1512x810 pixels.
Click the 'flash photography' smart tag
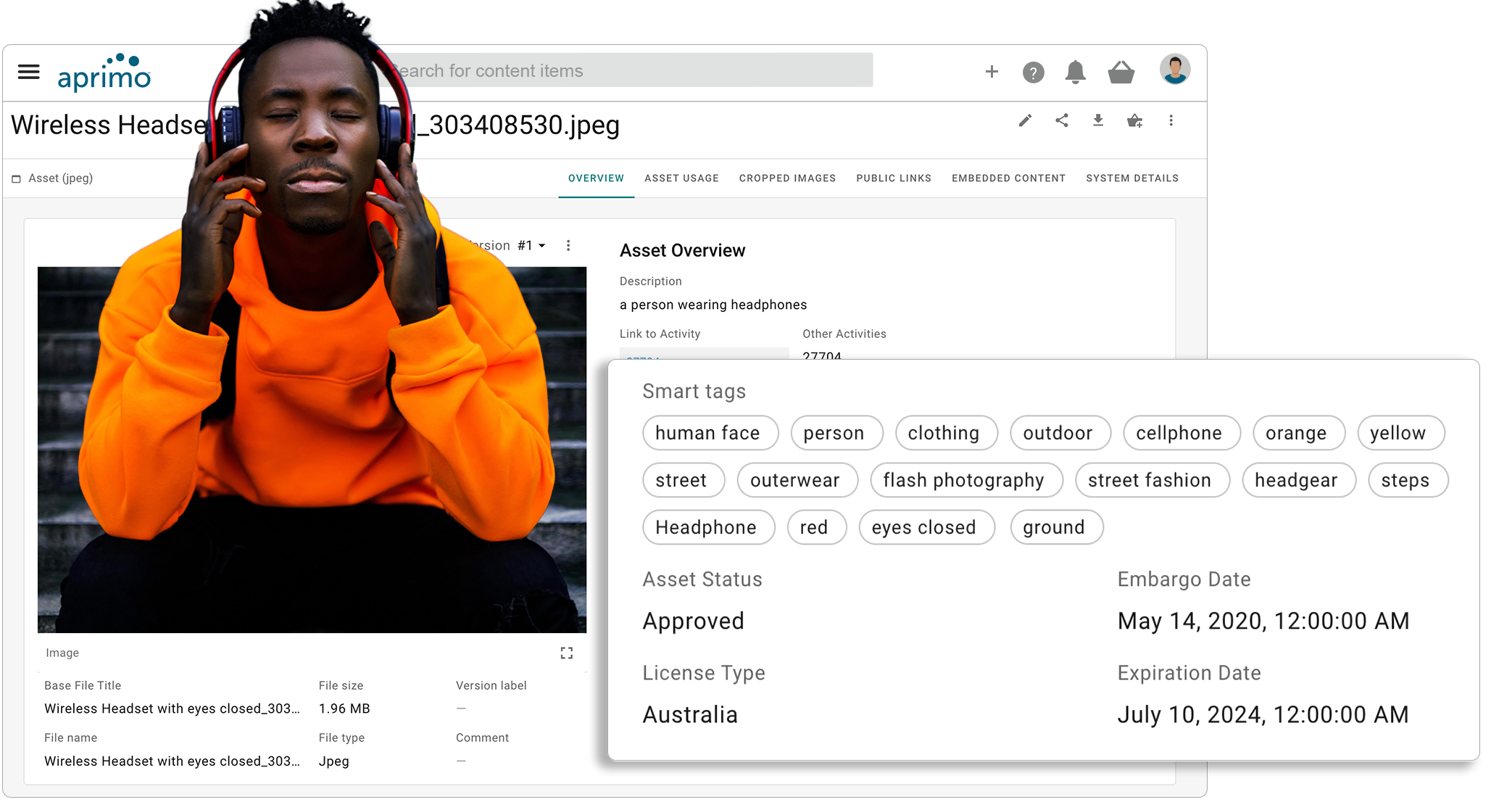click(965, 480)
